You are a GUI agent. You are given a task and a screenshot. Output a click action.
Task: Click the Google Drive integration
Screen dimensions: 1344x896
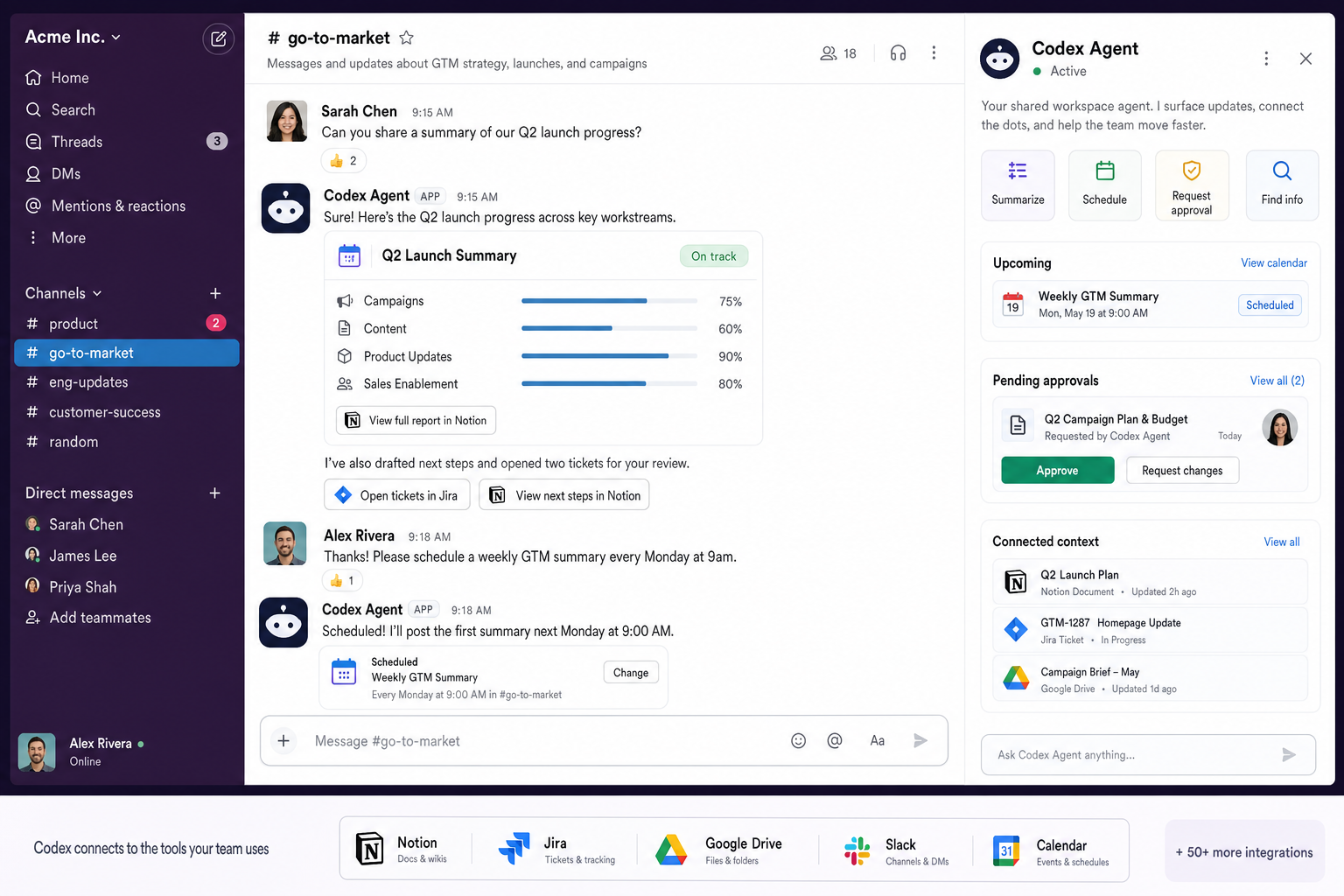[x=719, y=850]
